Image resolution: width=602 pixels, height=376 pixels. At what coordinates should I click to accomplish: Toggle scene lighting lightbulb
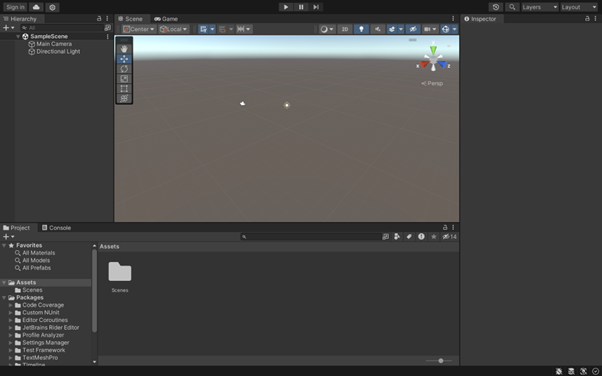(361, 29)
